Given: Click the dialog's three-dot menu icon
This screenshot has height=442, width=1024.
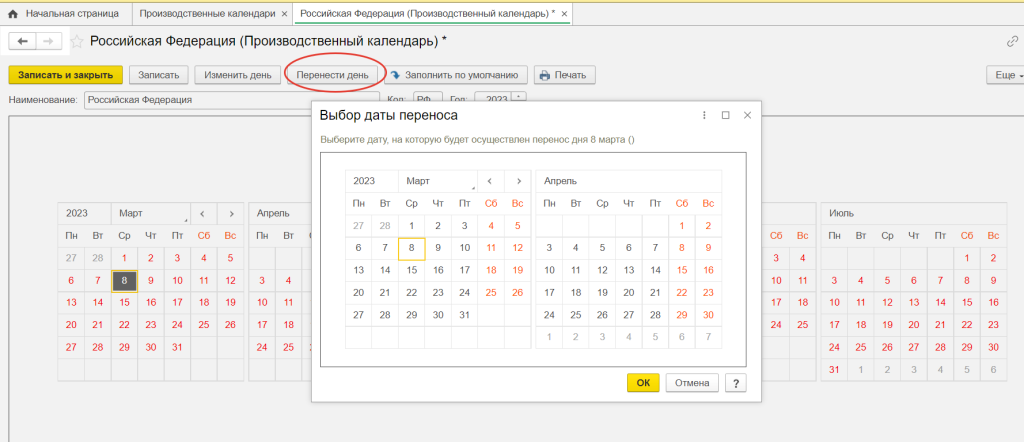Looking at the screenshot, I should click(x=704, y=116).
